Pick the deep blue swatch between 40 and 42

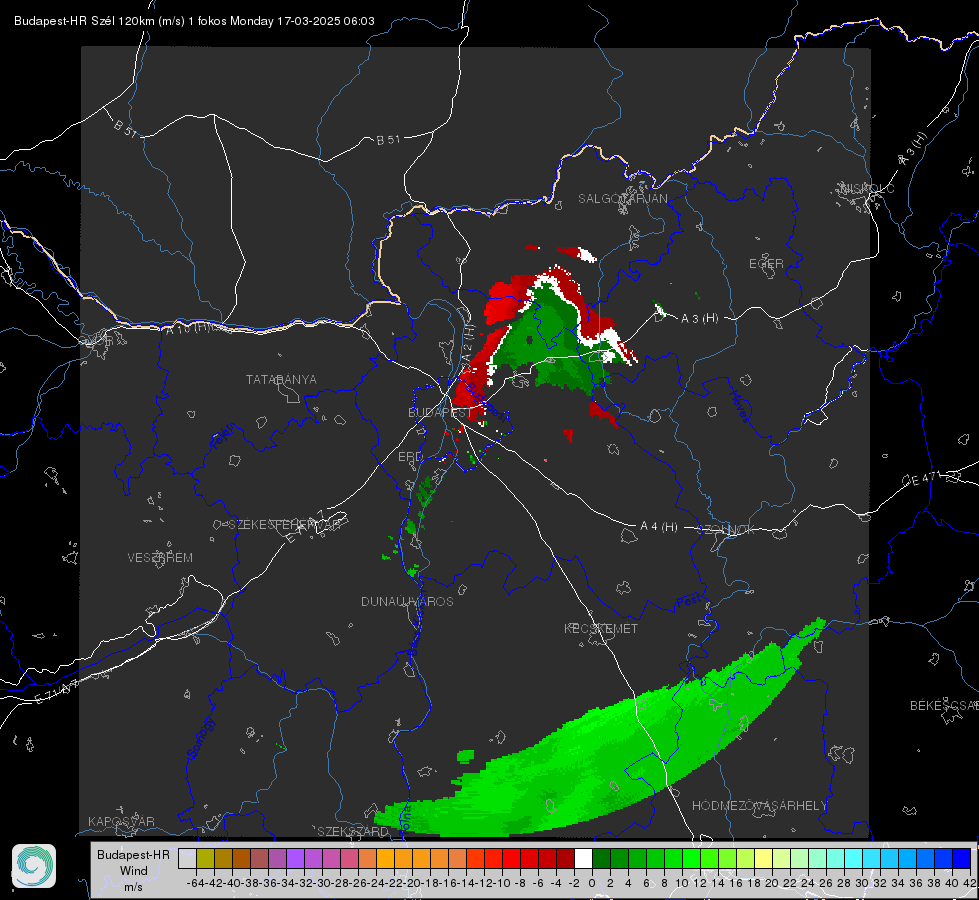(x=962, y=858)
